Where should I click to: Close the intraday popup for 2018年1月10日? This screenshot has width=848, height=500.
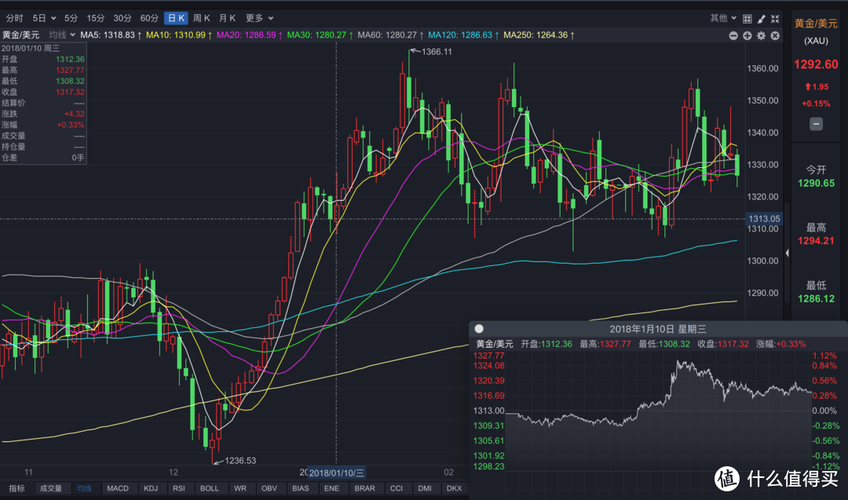coord(479,329)
